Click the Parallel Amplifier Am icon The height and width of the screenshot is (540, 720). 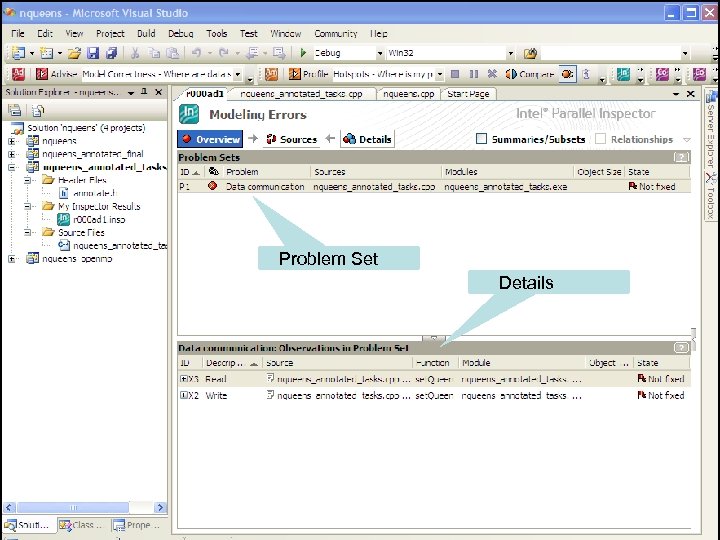point(271,73)
